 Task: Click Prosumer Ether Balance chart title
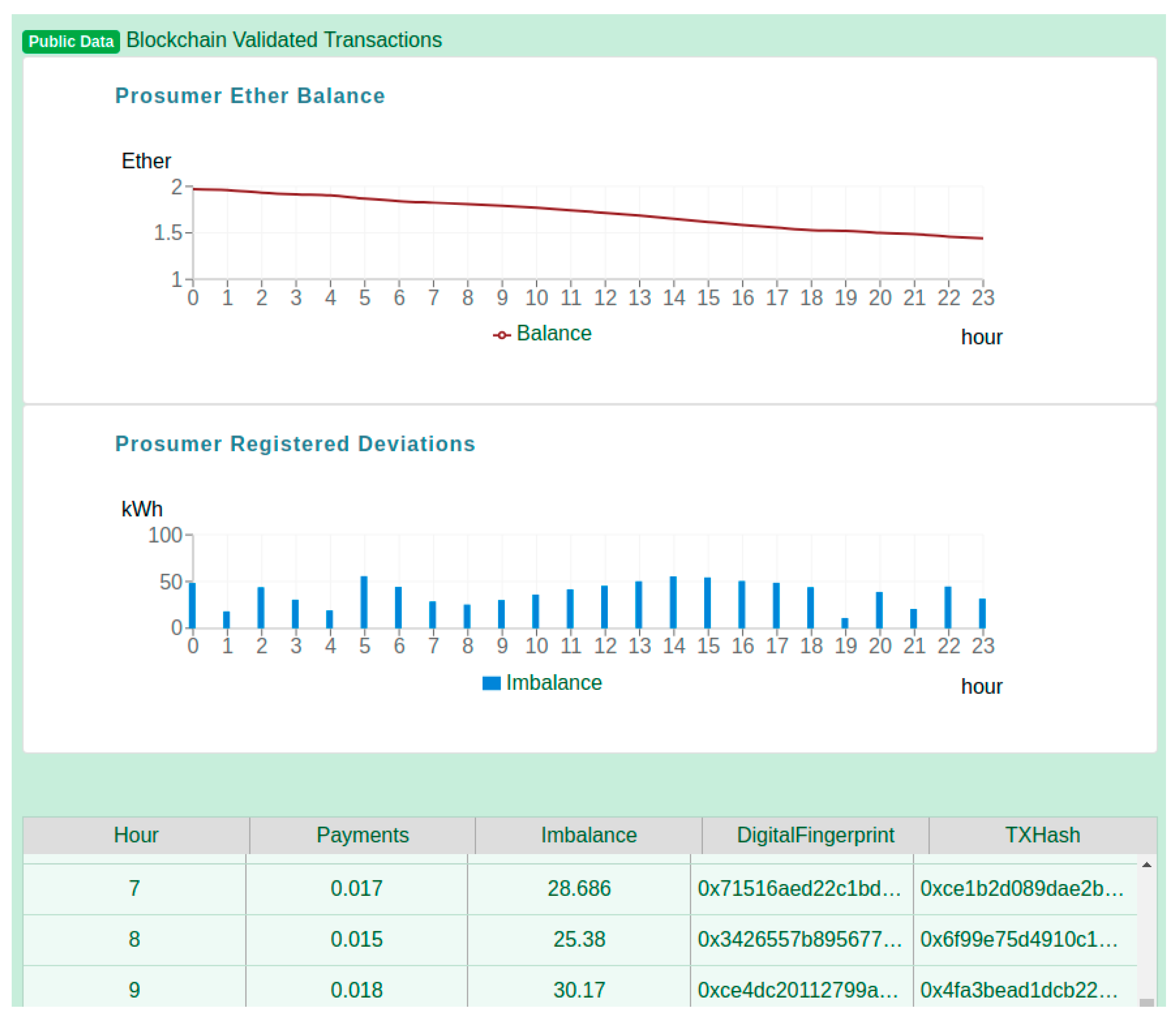(250, 96)
